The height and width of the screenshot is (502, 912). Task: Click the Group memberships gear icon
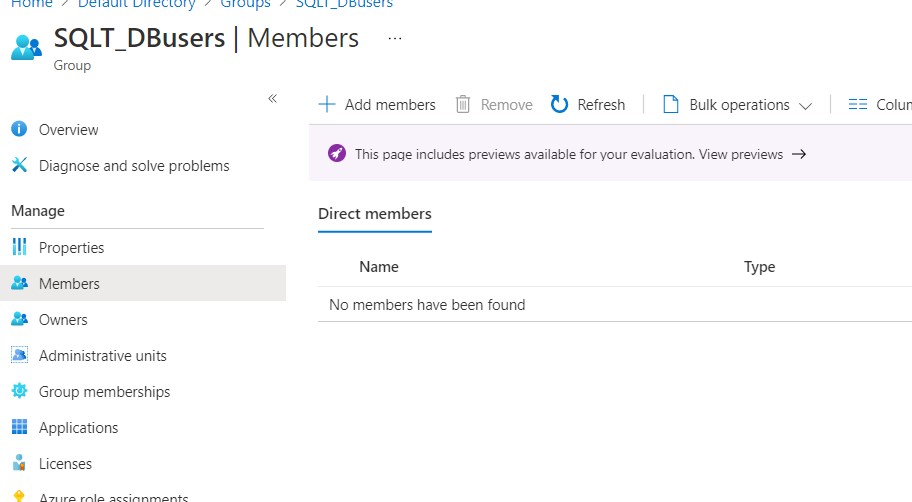pyautogui.click(x=19, y=391)
